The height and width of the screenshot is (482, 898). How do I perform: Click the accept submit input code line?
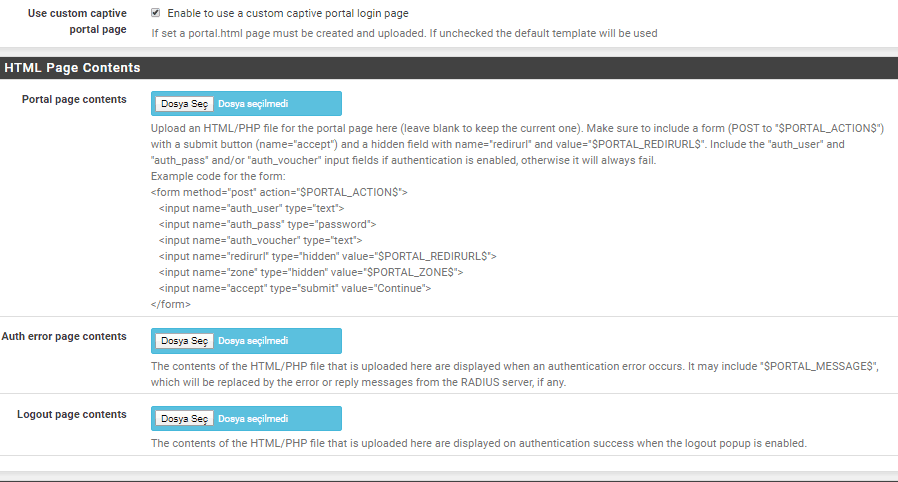coord(294,287)
